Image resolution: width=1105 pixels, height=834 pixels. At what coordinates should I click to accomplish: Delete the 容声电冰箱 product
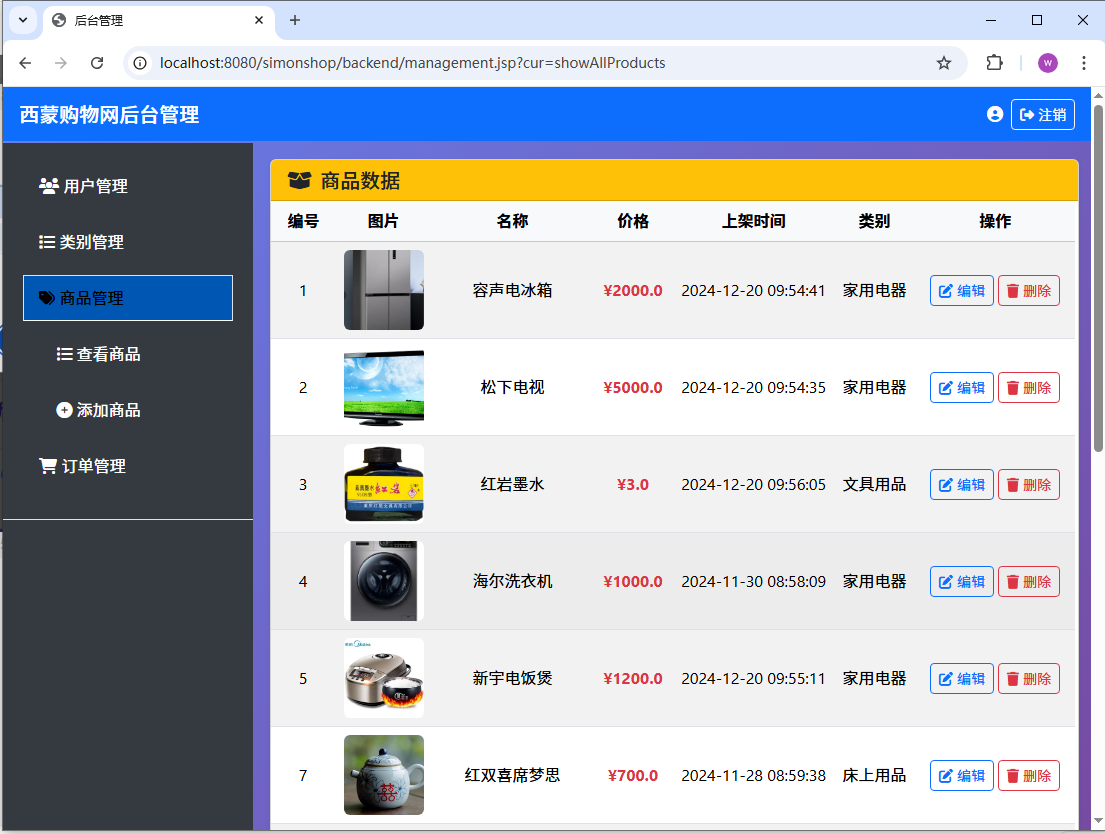[1029, 290]
